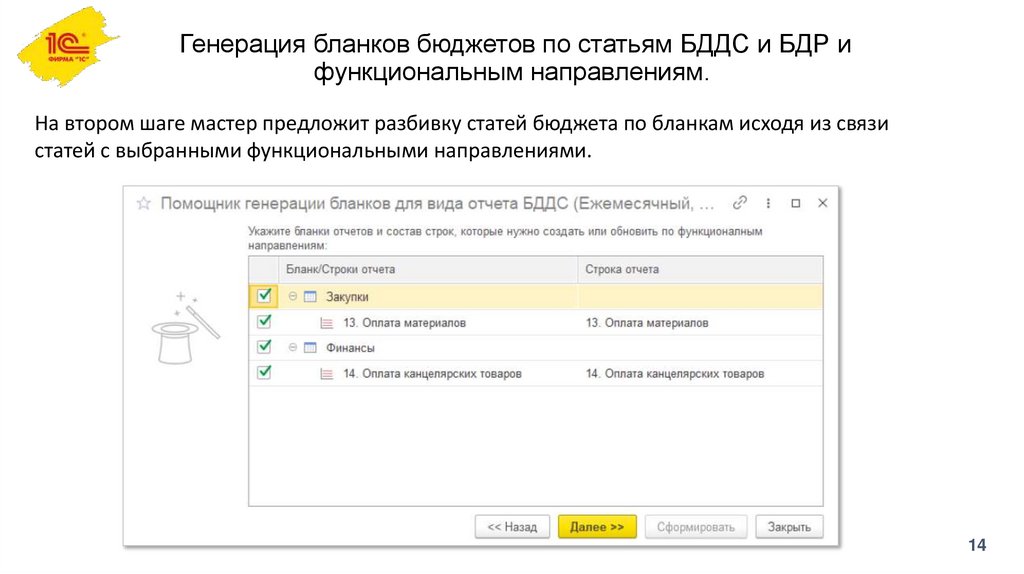This screenshot has width=1024, height=574.
Task: Click the favorites star icon in title bar
Action: (x=143, y=203)
